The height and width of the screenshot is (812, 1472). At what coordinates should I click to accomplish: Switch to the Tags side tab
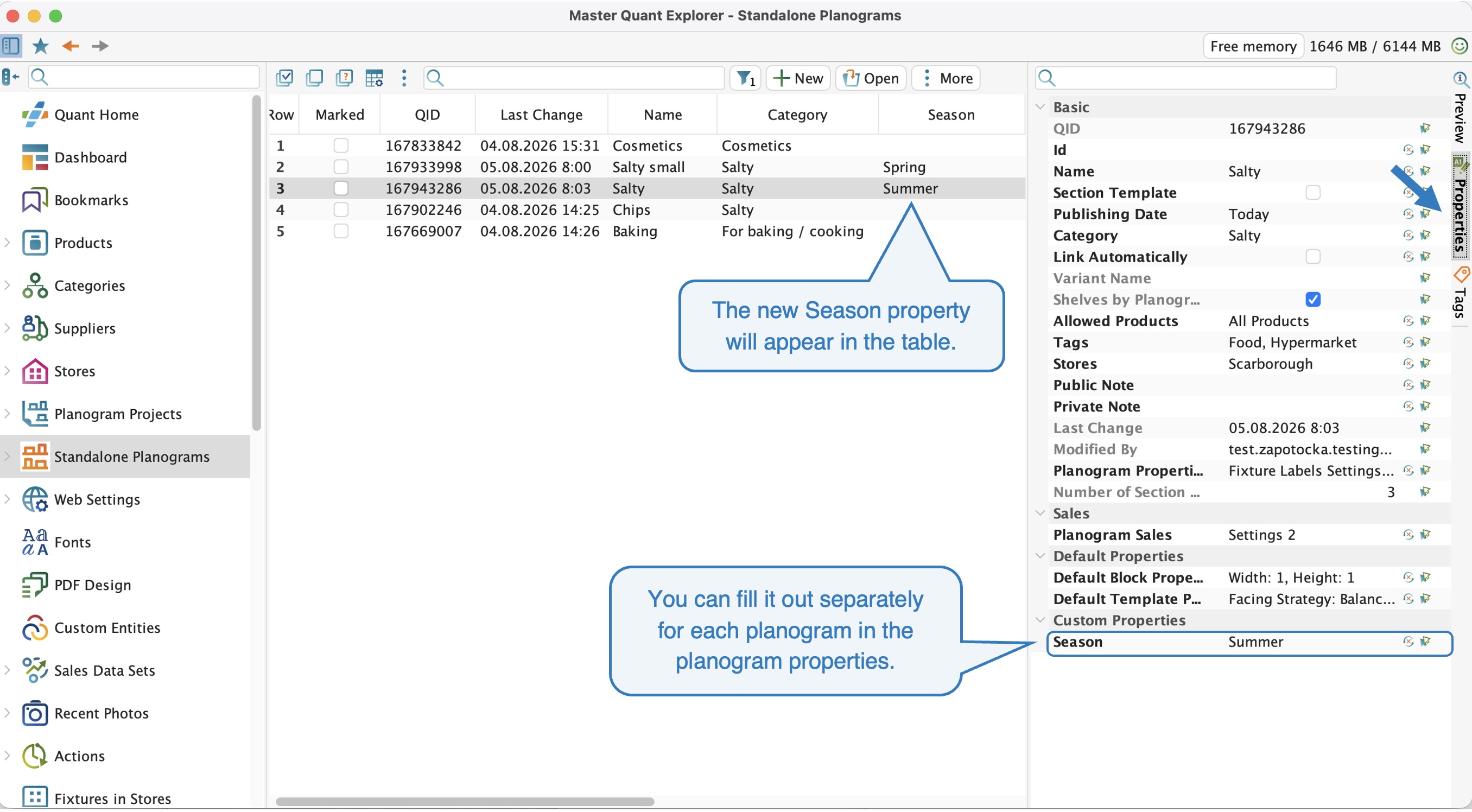click(1460, 293)
